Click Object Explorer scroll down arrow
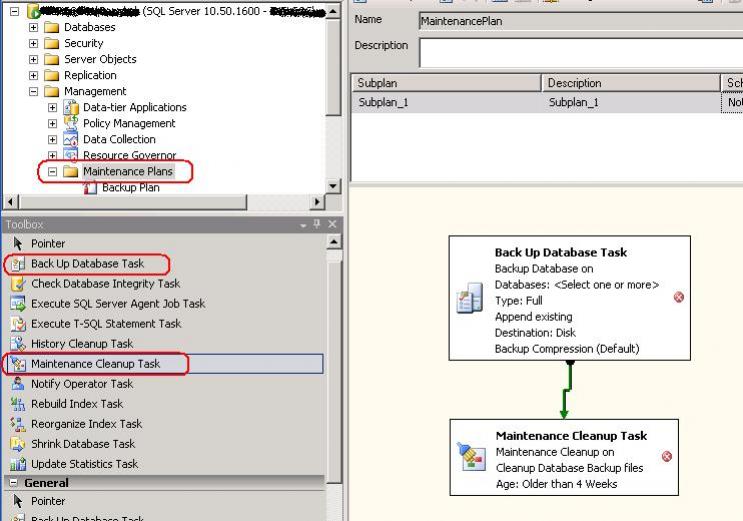Viewport: 743px width, 521px height. coord(334,186)
